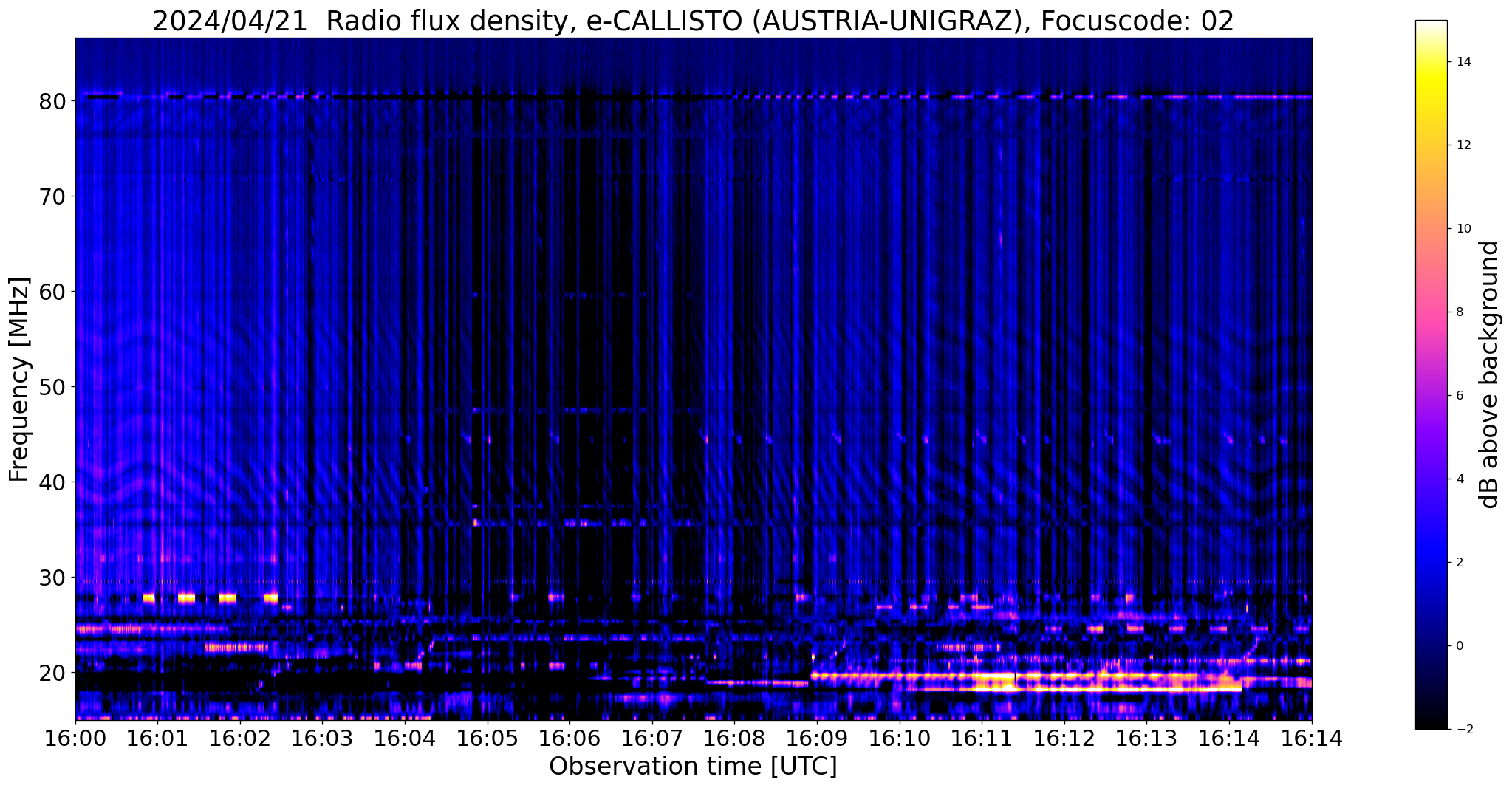Click the plot title mentioning e-CALLISTO AUSTRIA-UNIGRAZ
The image size is (1512, 788).
click(693, 21)
